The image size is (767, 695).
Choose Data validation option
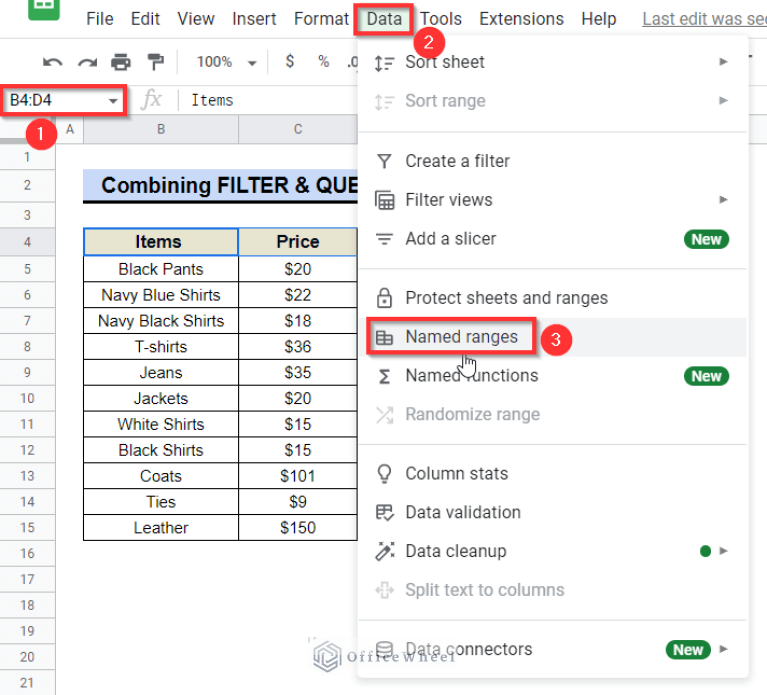552,513
